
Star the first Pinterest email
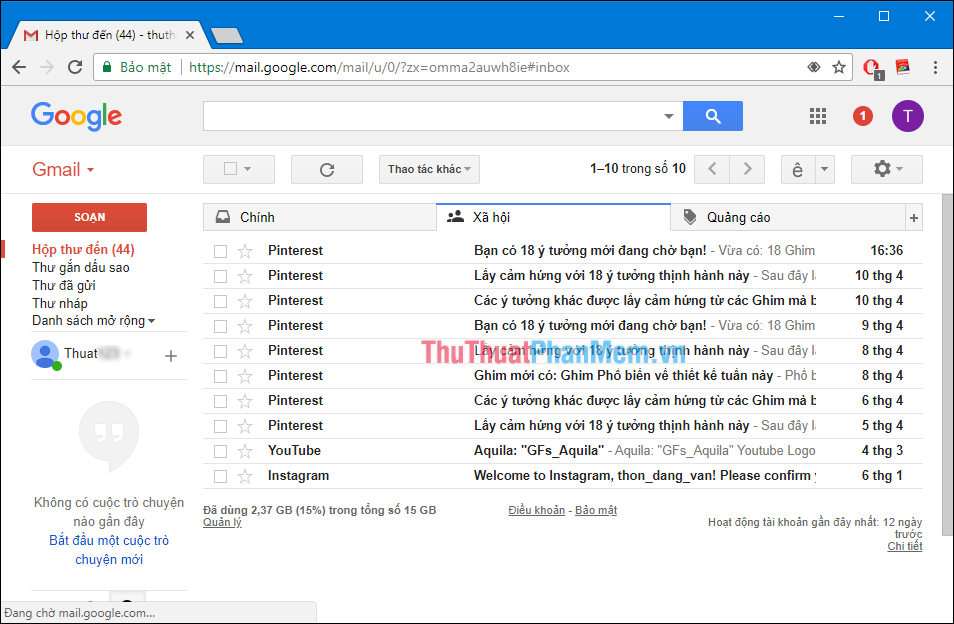[x=243, y=250]
